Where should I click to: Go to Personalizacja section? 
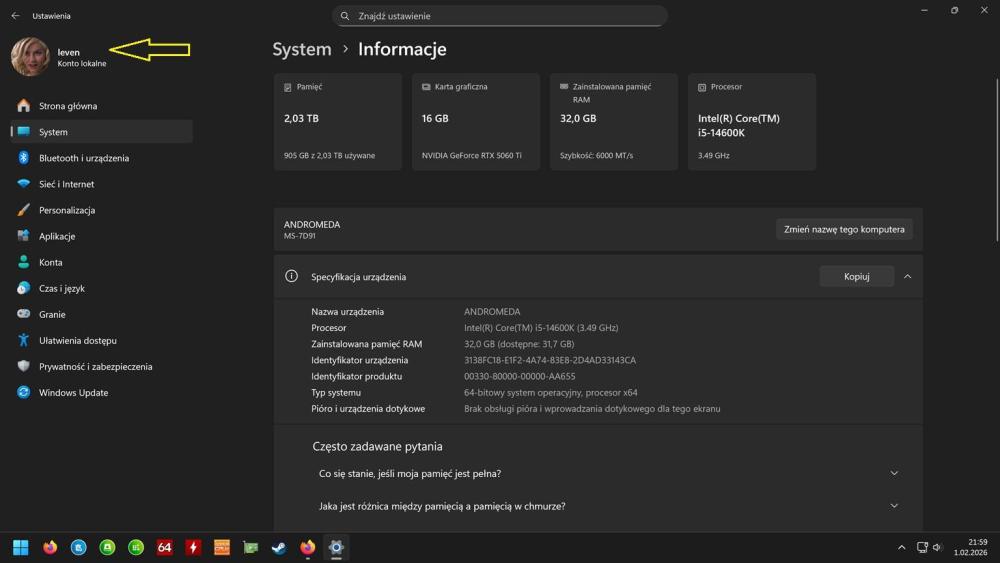coord(67,210)
